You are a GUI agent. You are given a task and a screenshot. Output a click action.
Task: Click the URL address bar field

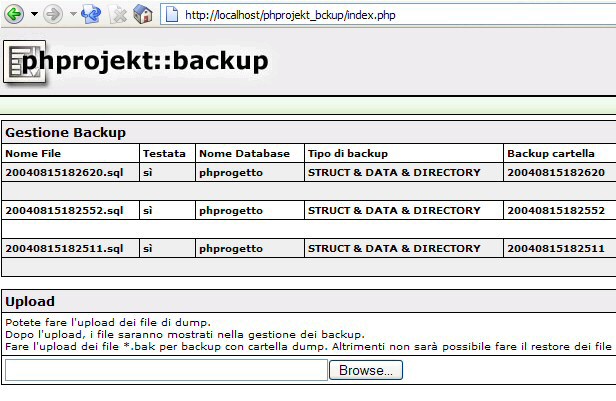click(388, 15)
